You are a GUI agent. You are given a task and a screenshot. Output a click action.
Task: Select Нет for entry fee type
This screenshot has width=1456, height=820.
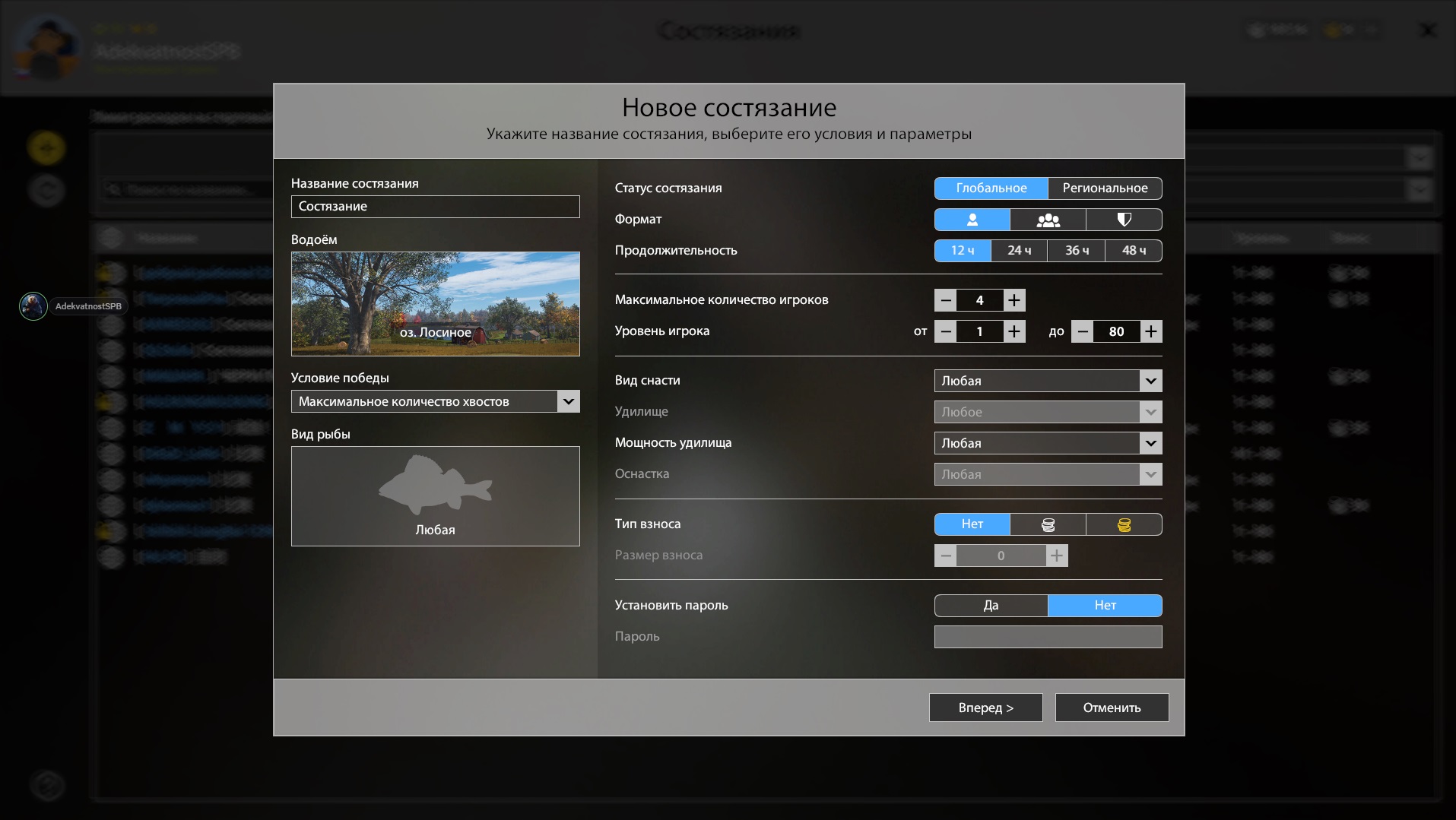tap(972, 524)
